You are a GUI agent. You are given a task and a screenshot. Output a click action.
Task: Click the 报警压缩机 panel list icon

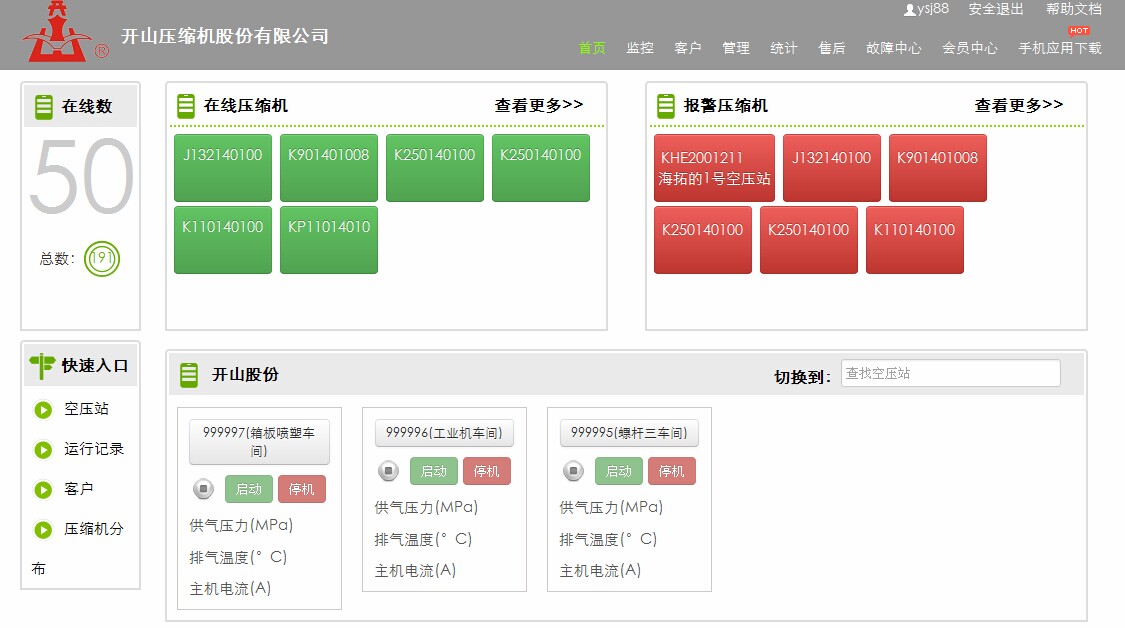[666, 106]
